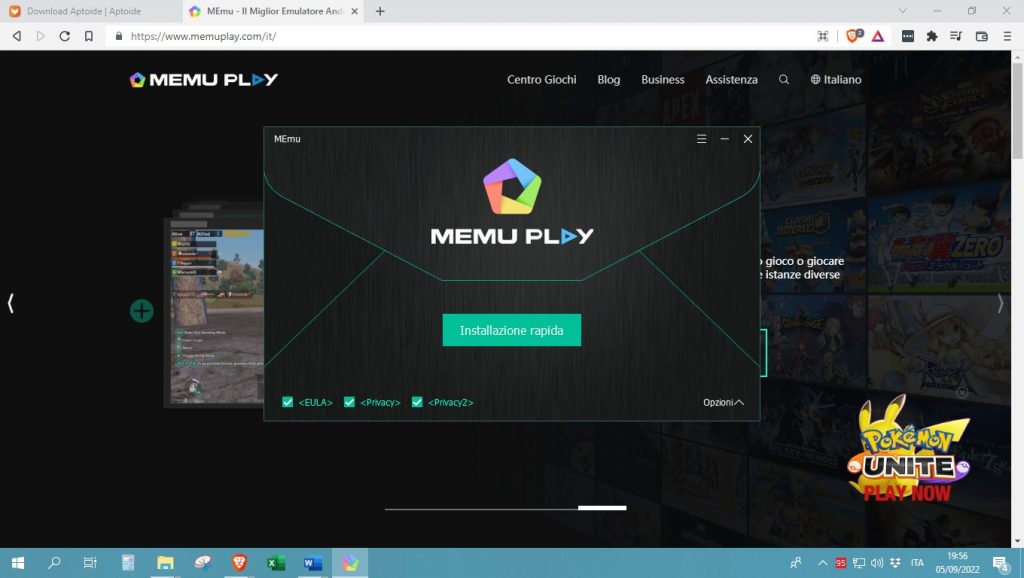Open the Brave Wallet icon

point(981,36)
